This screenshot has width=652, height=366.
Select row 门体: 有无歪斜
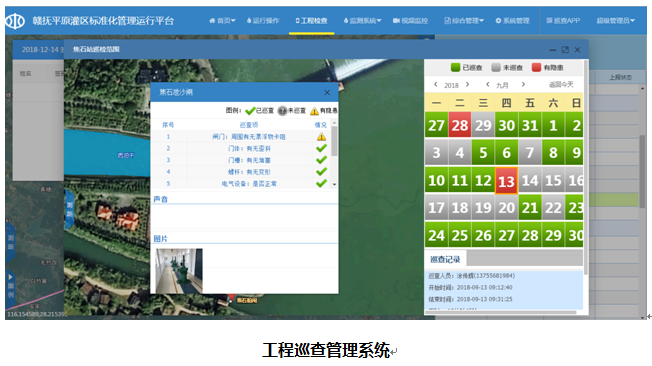(242, 148)
